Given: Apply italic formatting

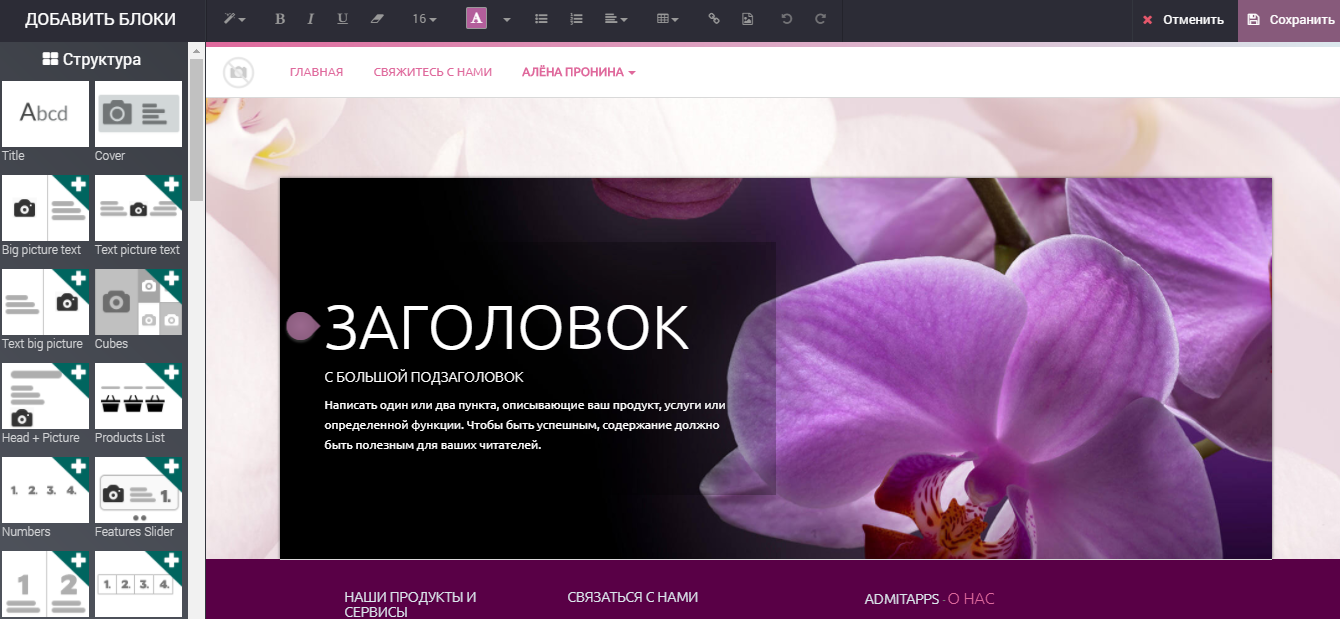Looking at the screenshot, I should tap(311, 18).
